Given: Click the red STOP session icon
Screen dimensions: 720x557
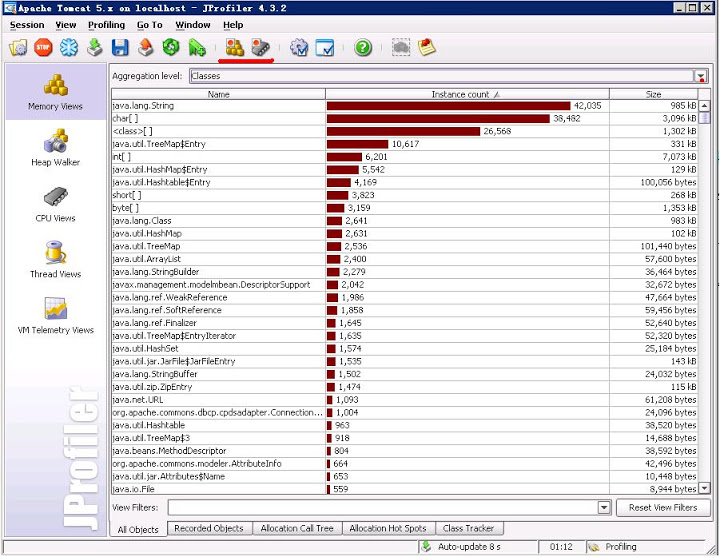Looking at the screenshot, I should (43, 47).
